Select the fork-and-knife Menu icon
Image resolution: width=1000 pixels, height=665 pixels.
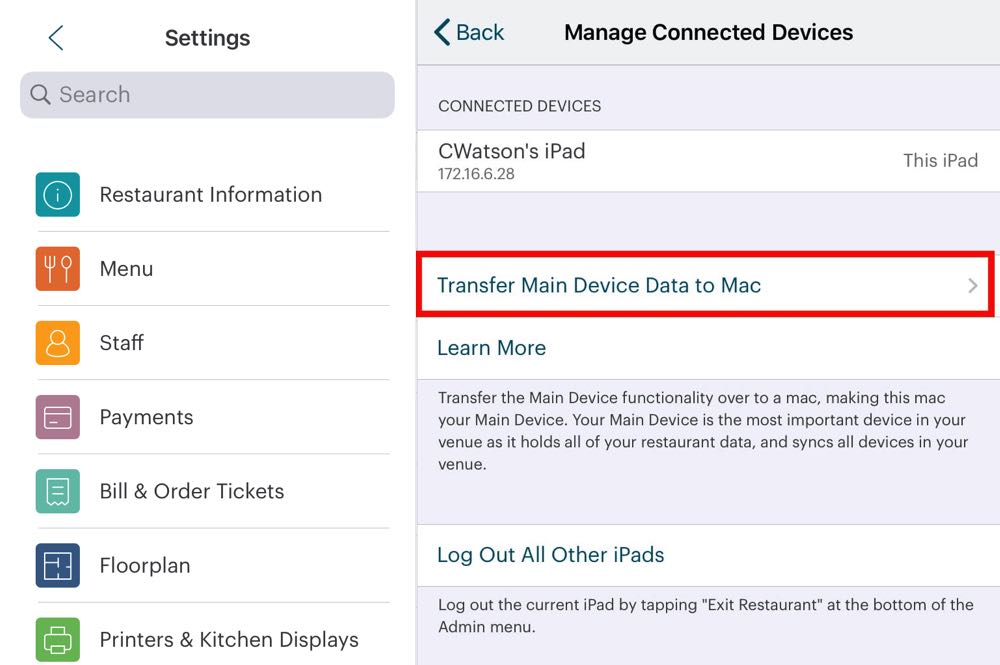coord(57,269)
